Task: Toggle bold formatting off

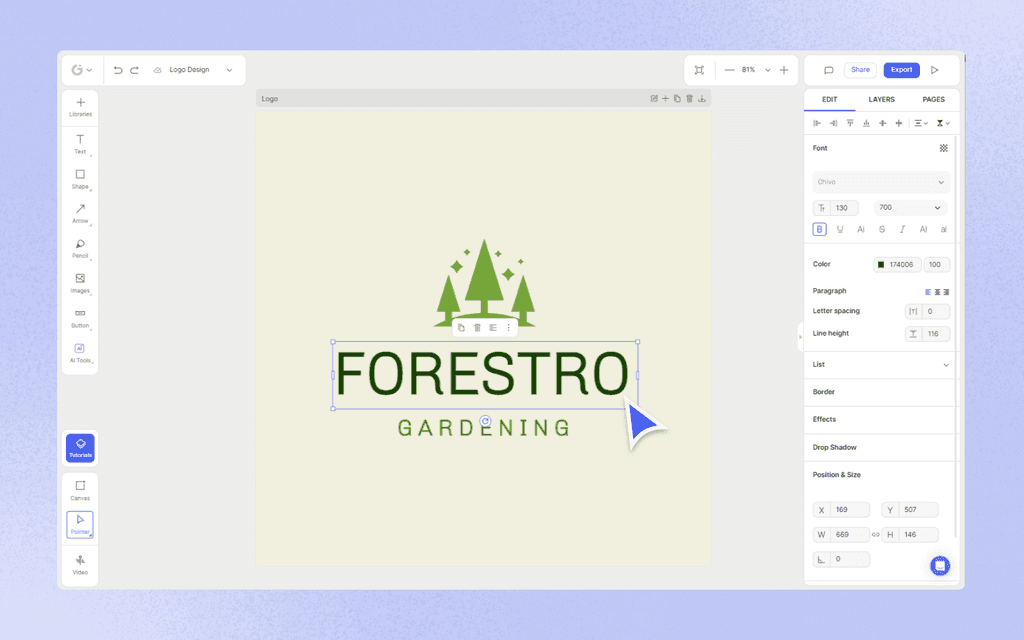Action: pos(819,229)
